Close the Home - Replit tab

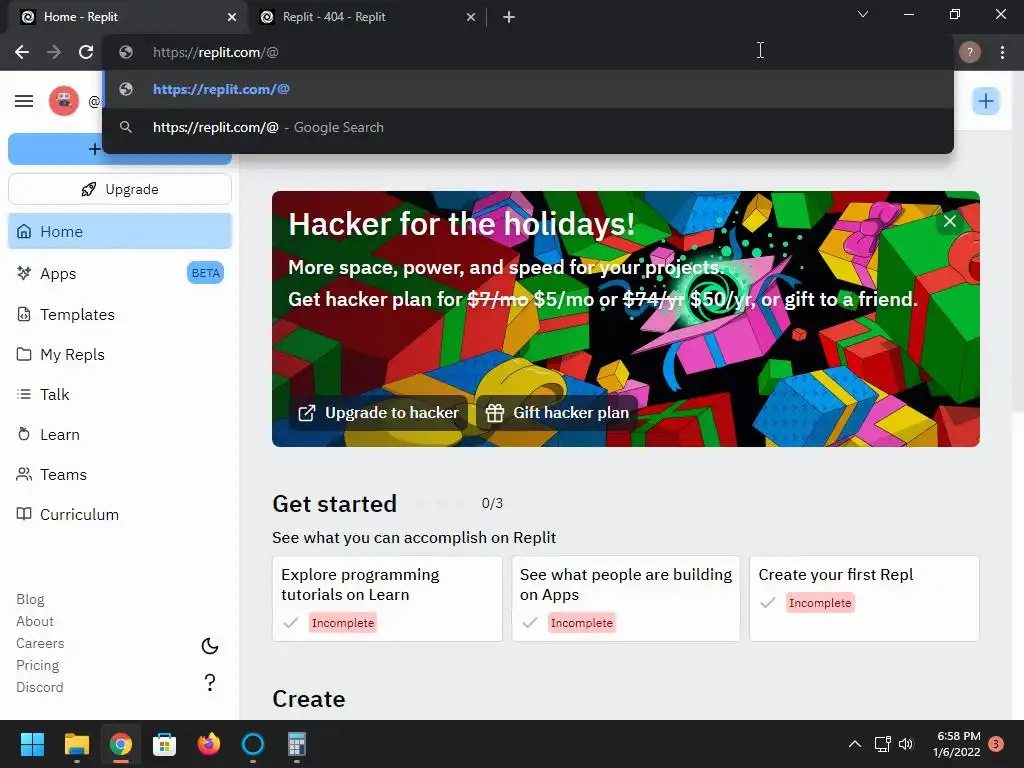[x=232, y=17]
